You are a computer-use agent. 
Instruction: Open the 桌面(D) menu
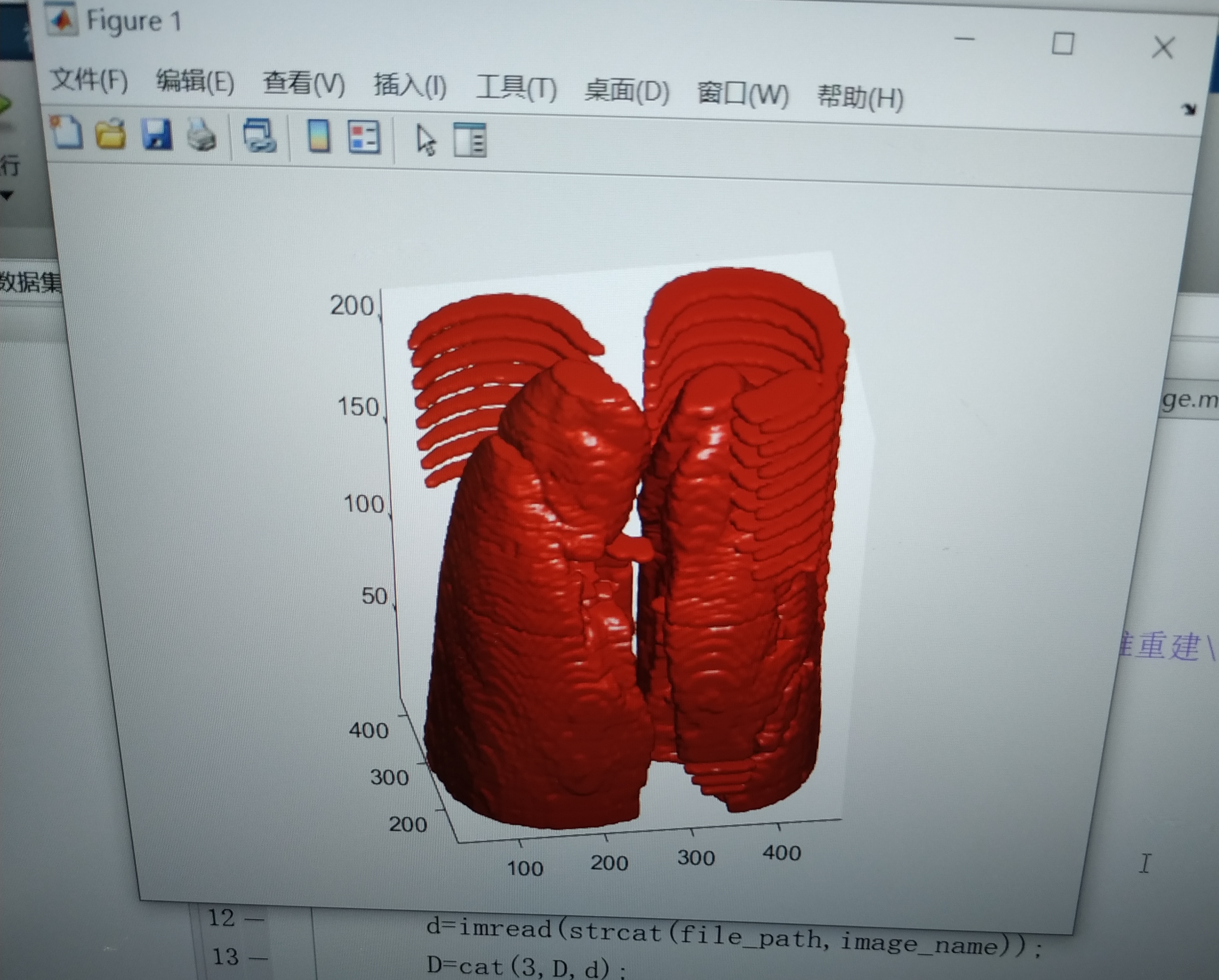click(x=627, y=91)
